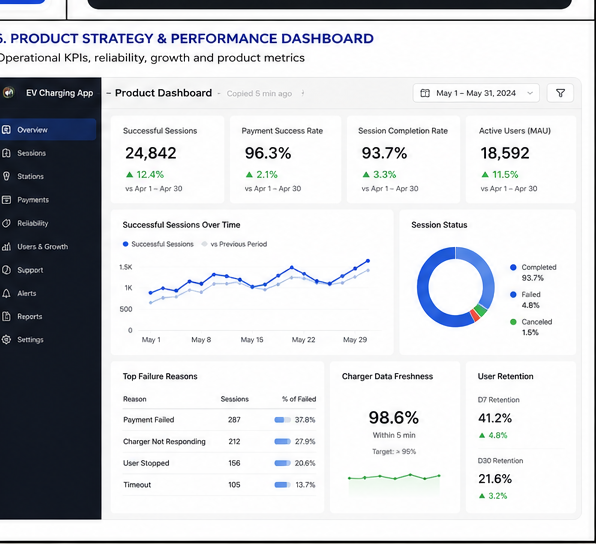Screen dimensions: 596x544
Task: Toggle Completed 93.7% donut legend entry
Action: (533, 273)
